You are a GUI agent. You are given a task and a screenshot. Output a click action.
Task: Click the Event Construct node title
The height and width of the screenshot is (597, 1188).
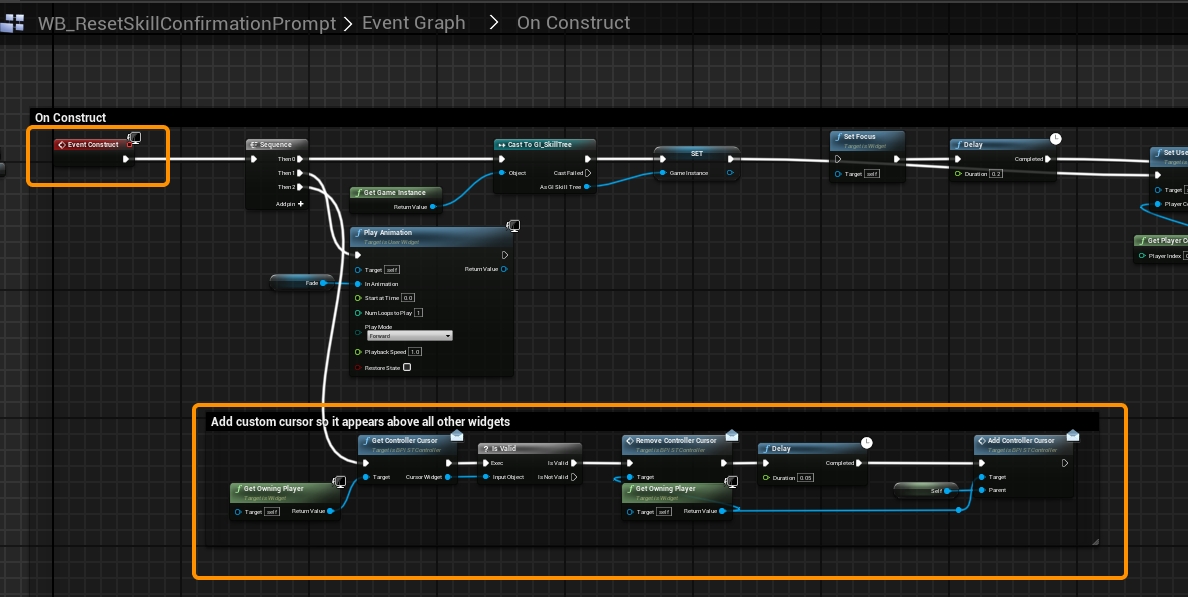93,145
